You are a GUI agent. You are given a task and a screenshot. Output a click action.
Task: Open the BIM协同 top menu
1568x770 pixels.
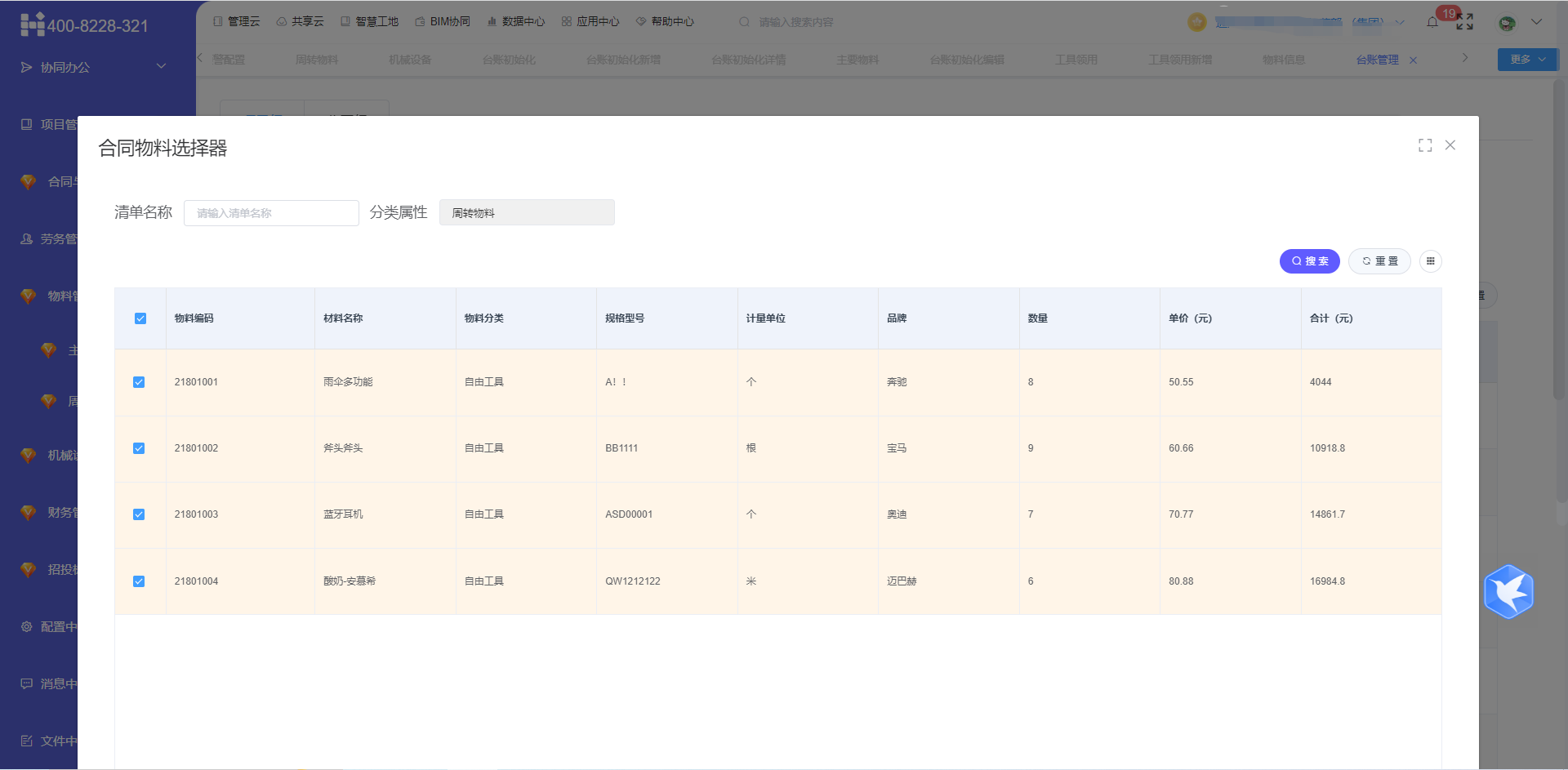[x=443, y=21]
